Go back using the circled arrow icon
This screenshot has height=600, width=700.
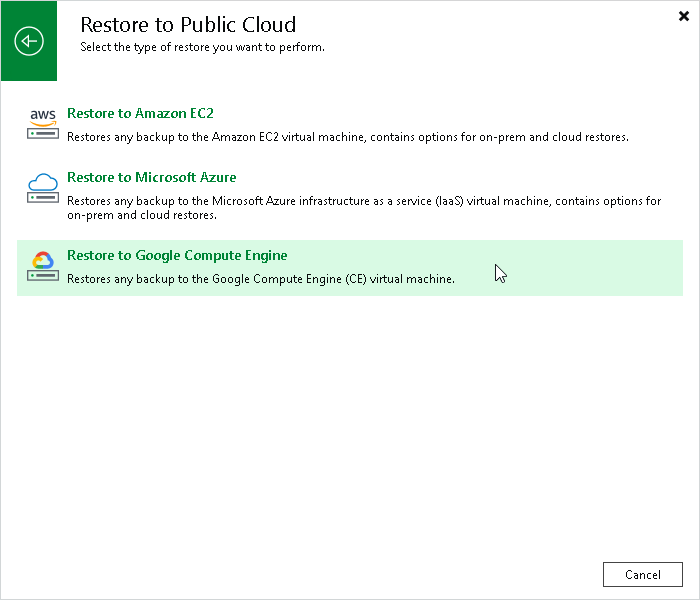tap(29, 41)
